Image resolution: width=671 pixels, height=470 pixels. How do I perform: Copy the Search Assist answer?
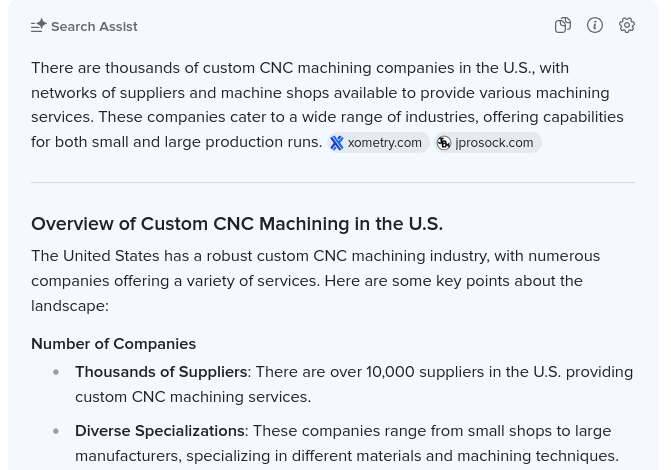[563, 26]
